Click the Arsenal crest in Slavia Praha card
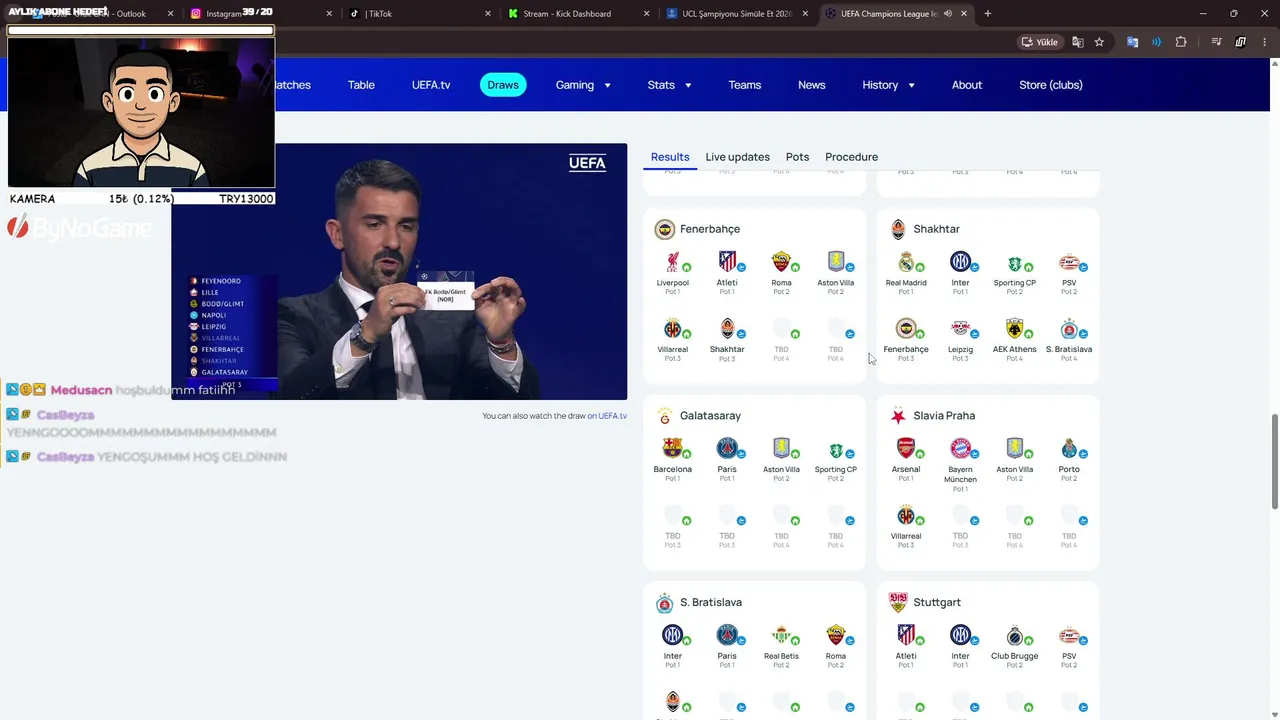Image resolution: width=1280 pixels, height=720 pixels. click(906, 448)
